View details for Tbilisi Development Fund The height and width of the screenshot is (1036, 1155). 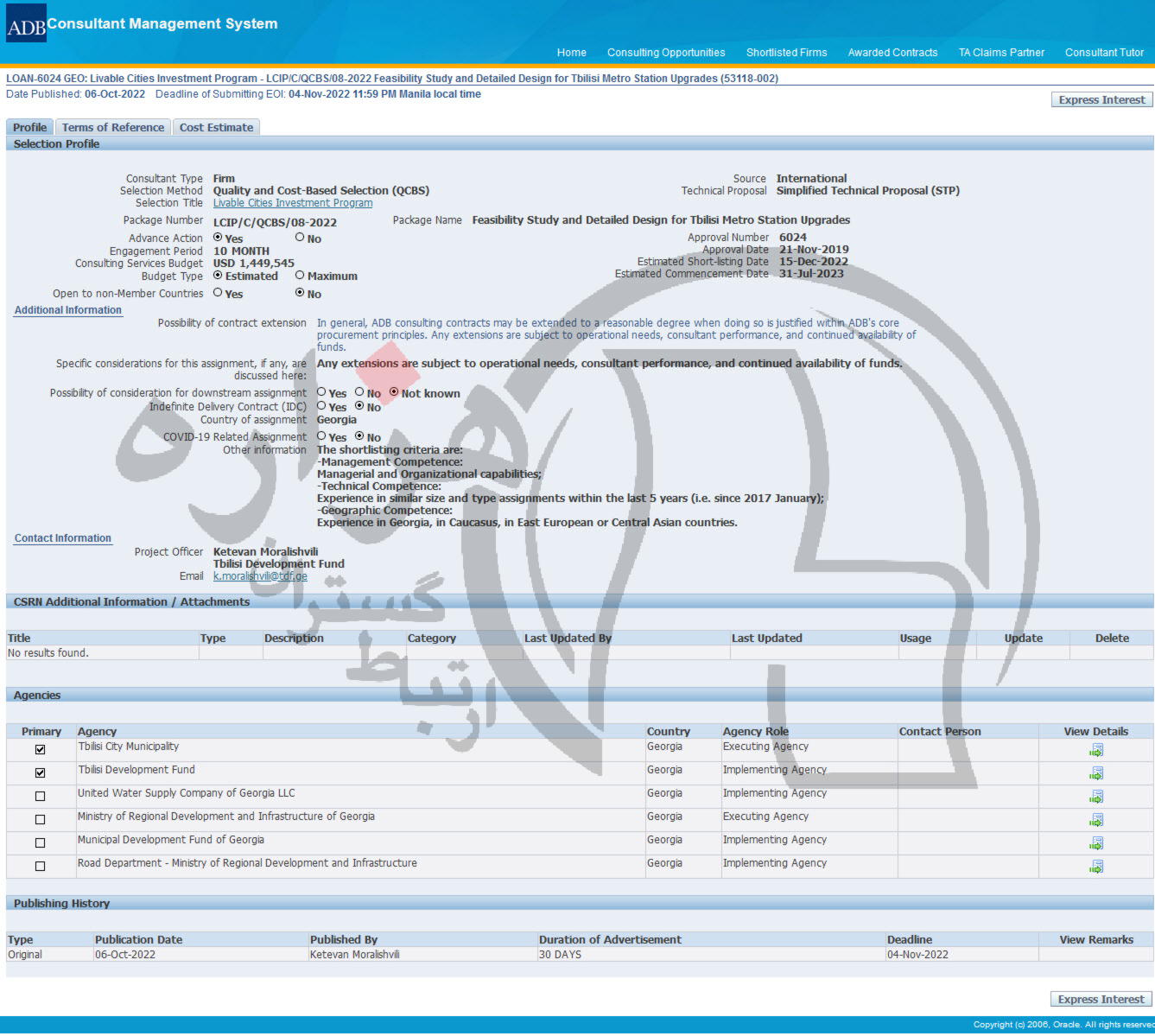(x=1096, y=773)
